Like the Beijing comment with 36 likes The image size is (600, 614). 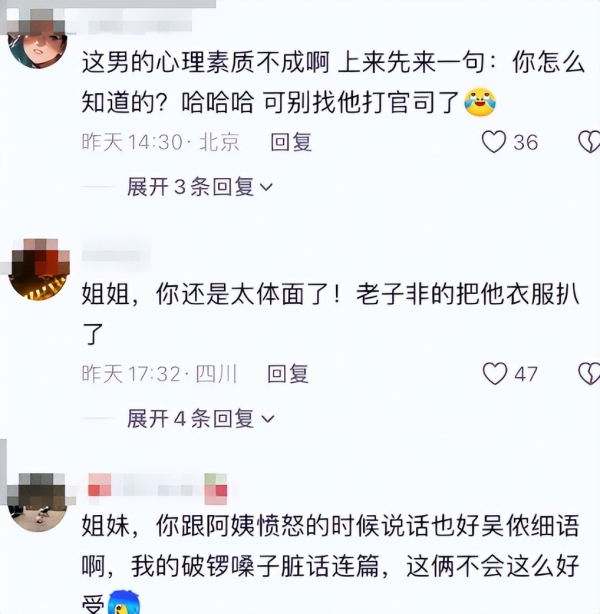point(493,142)
